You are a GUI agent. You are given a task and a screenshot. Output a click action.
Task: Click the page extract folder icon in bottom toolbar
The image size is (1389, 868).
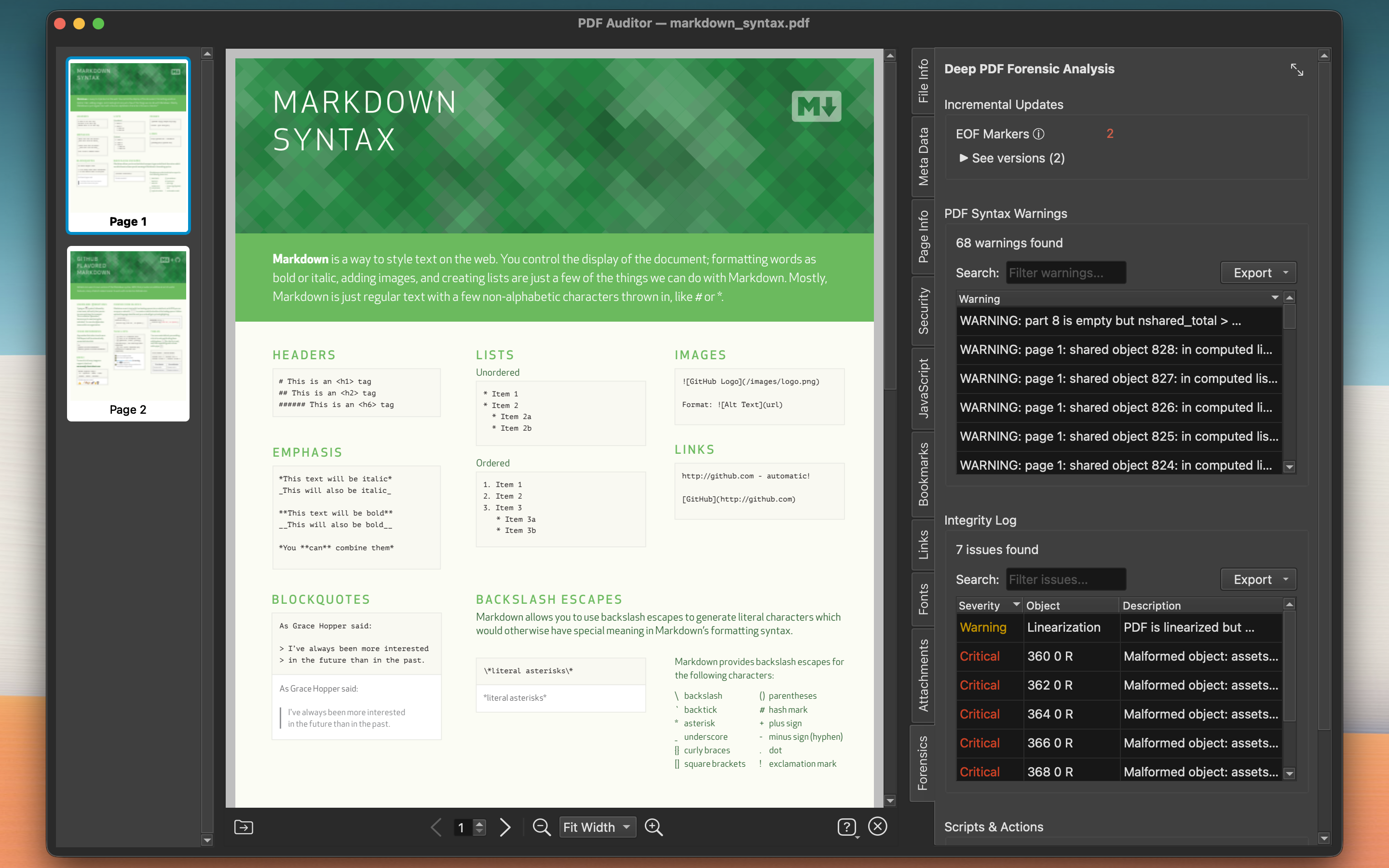[244, 827]
